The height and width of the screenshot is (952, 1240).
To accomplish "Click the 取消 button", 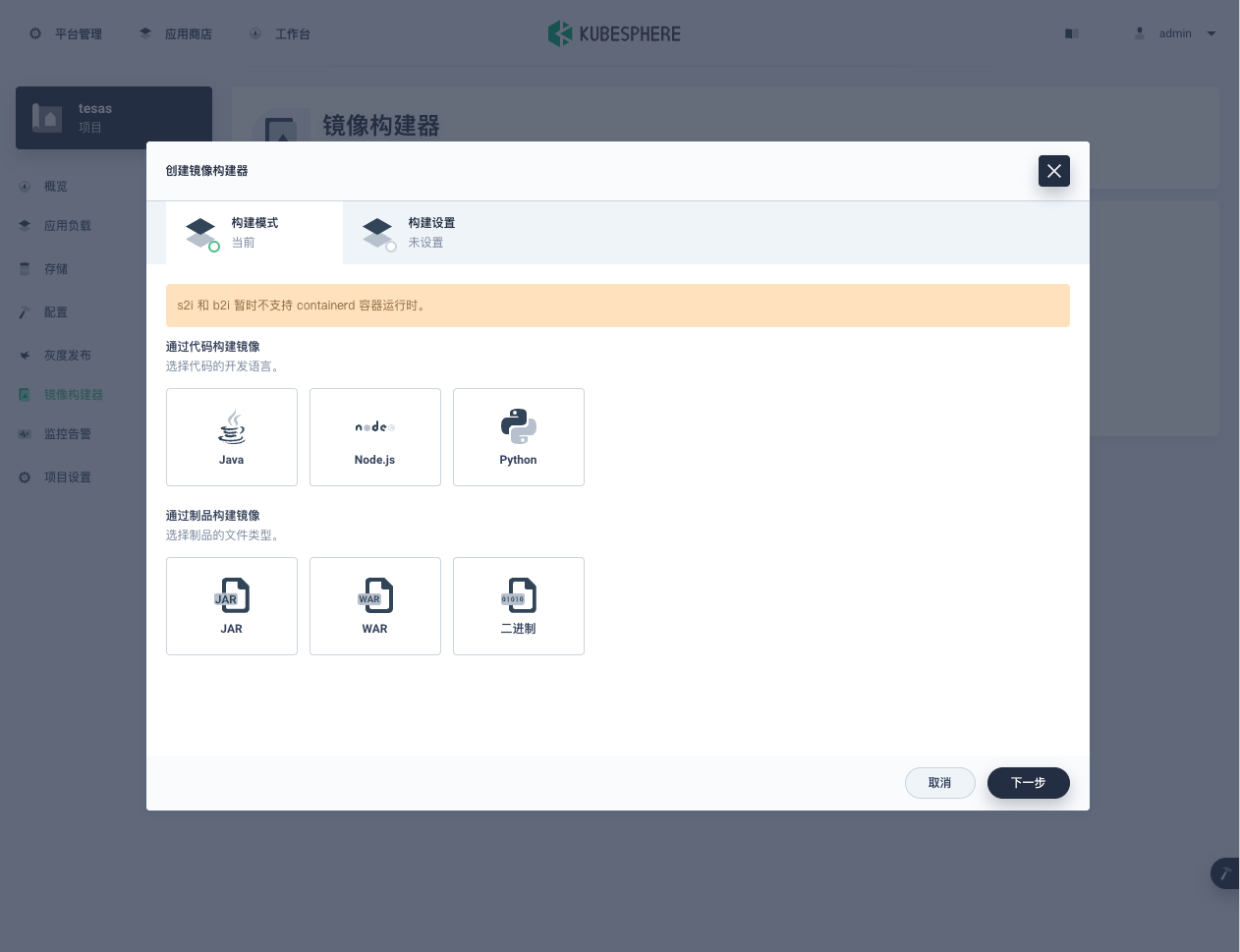I will click(x=940, y=783).
